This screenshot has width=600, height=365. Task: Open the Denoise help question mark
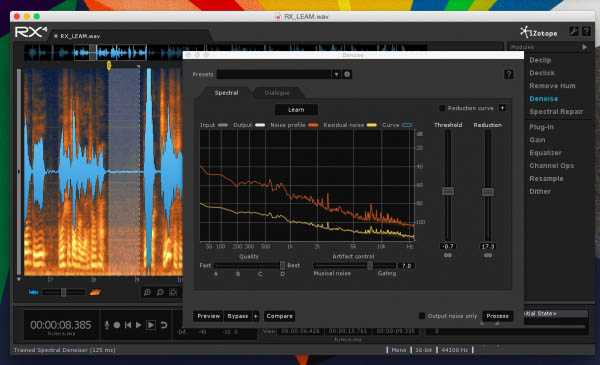point(508,74)
